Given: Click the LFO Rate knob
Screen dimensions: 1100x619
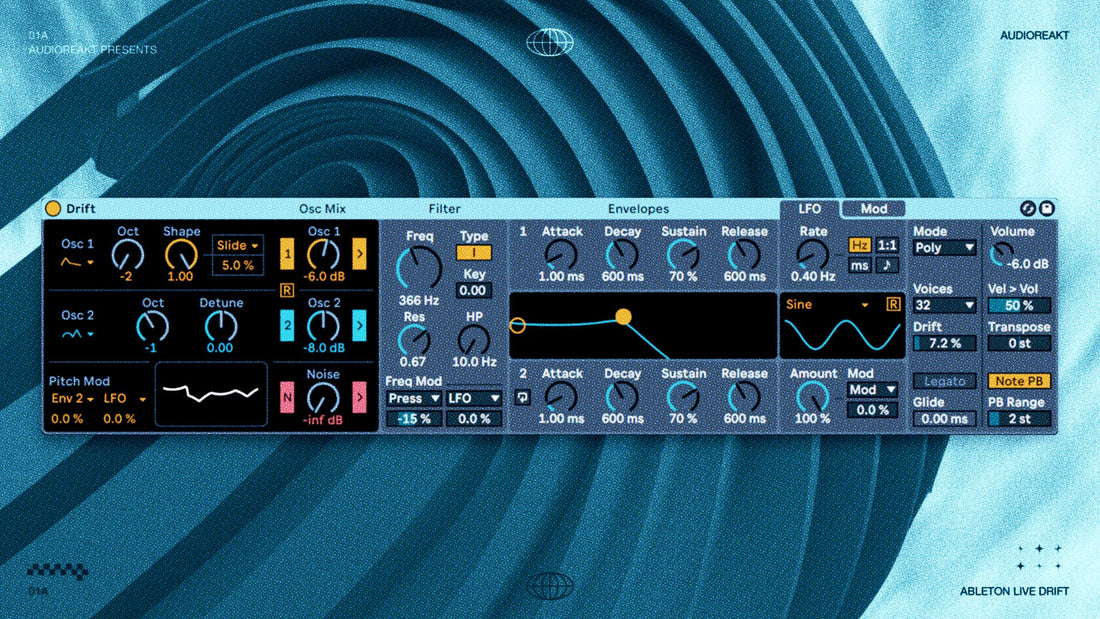Looking at the screenshot, I should point(812,255).
